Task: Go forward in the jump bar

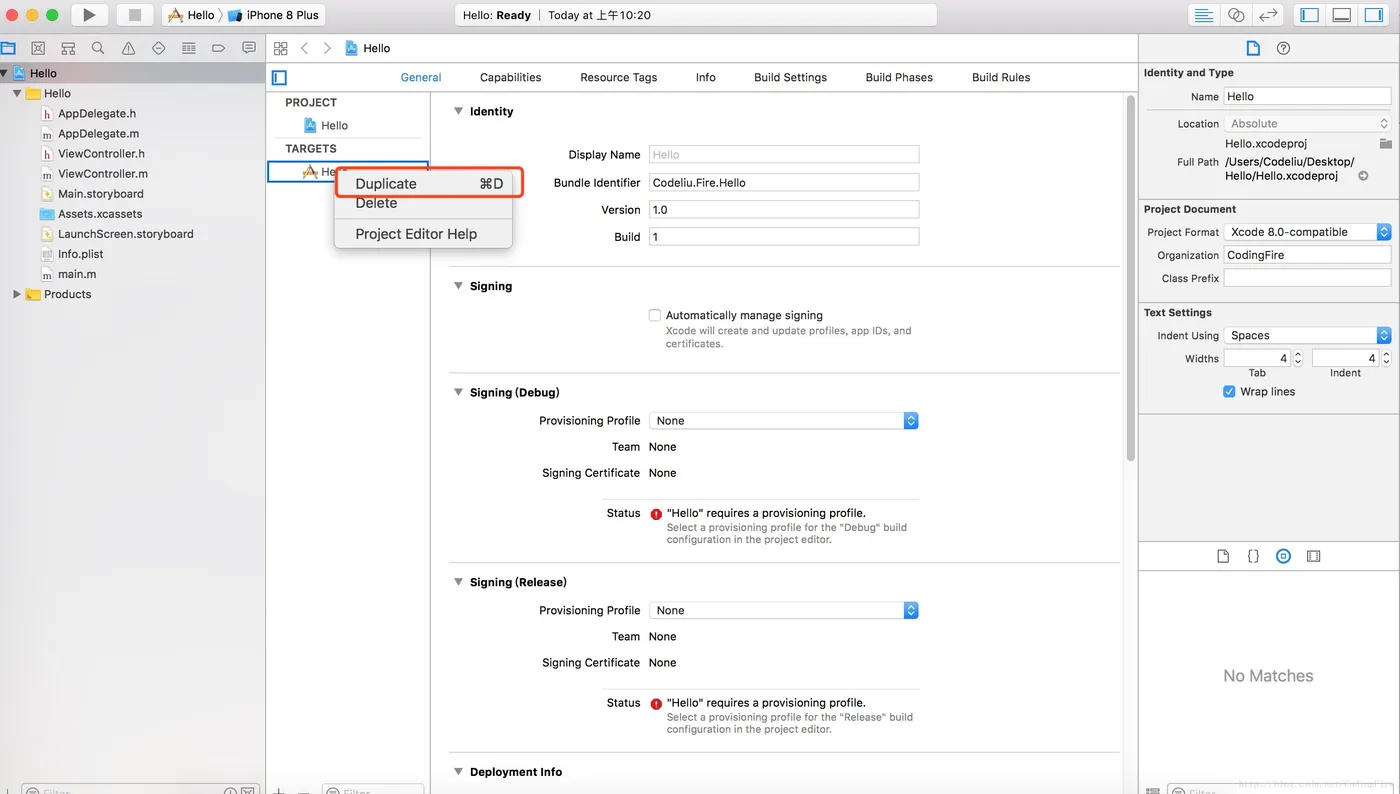Action: 327,48
